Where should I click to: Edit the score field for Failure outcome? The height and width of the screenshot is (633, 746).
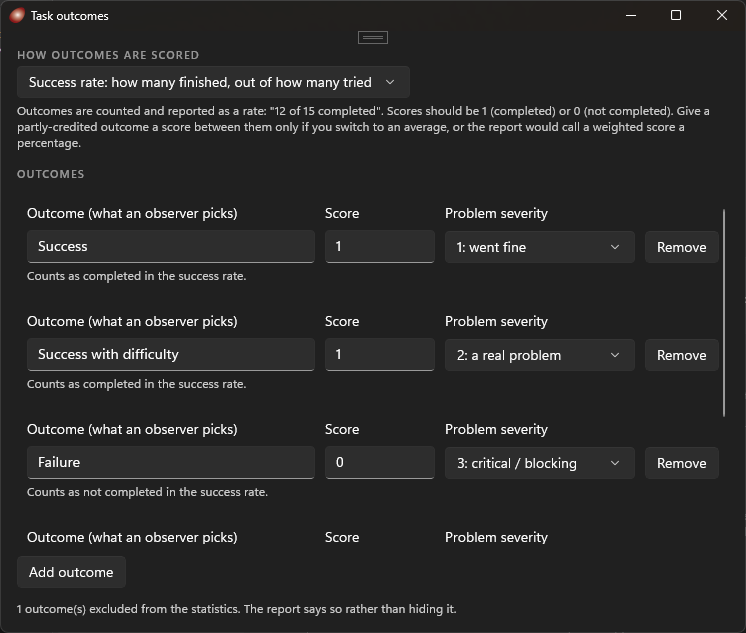tap(380, 463)
